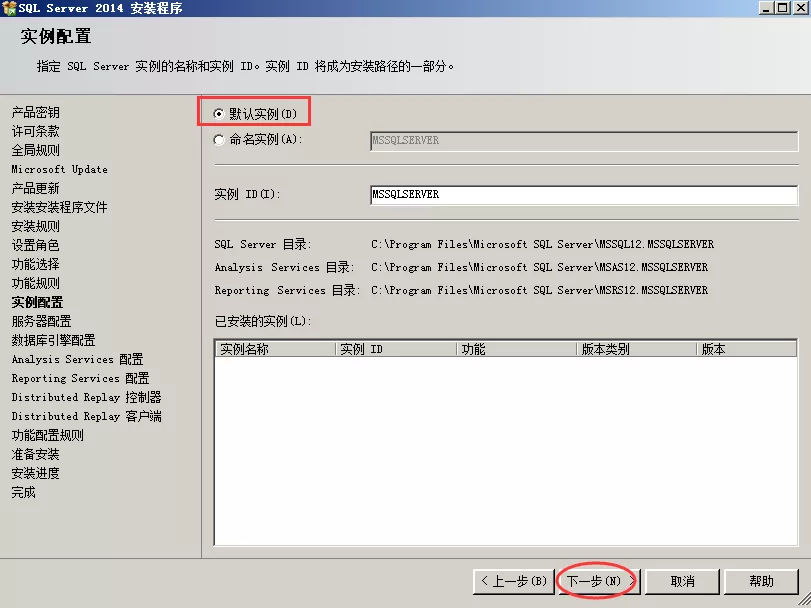
Task: Select 功能选择 step in sidebar
Action: tap(36, 265)
